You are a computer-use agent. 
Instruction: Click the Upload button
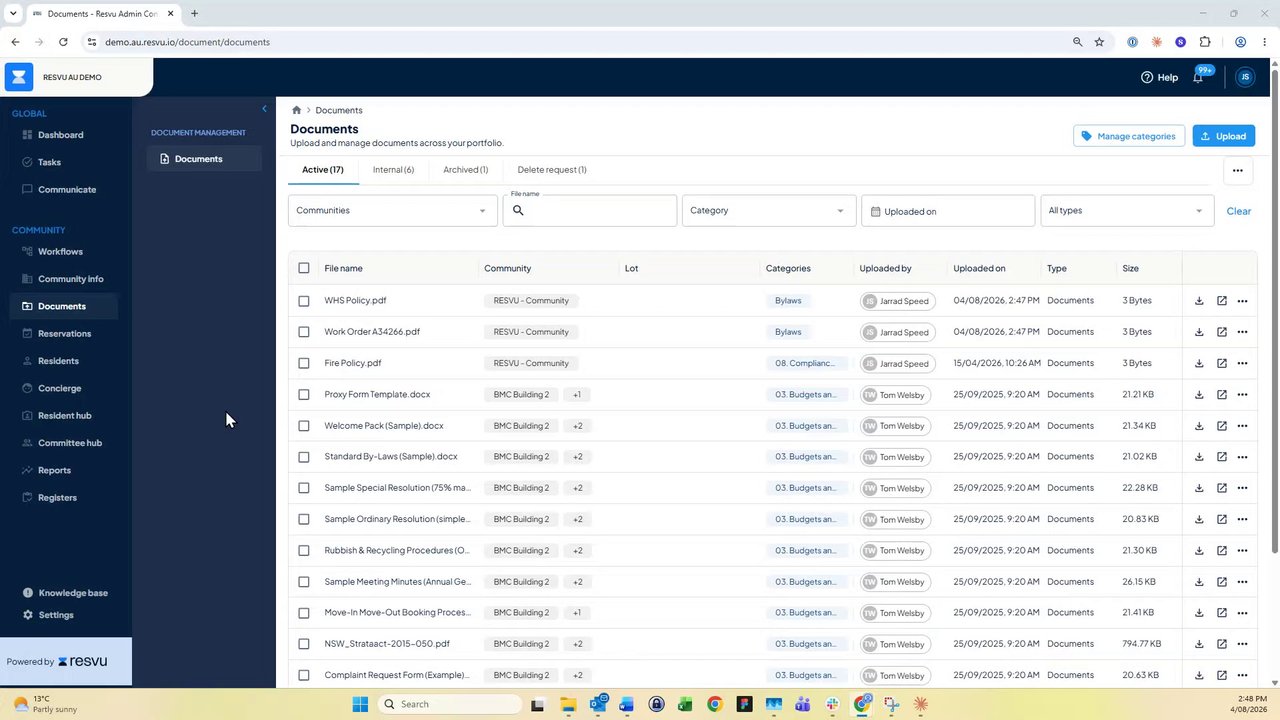coord(1223,136)
